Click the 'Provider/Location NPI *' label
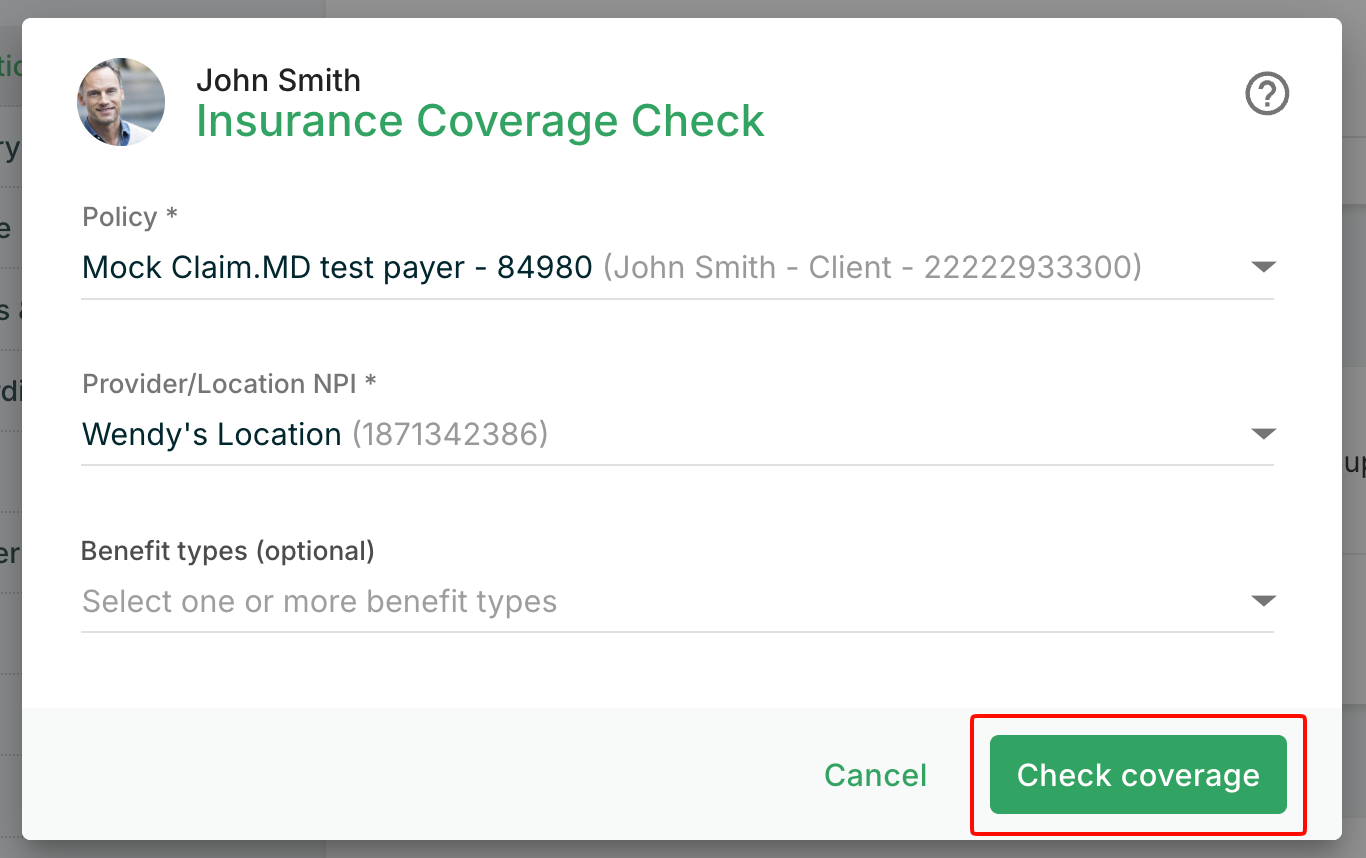This screenshot has height=858, width=1366. (x=229, y=384)
